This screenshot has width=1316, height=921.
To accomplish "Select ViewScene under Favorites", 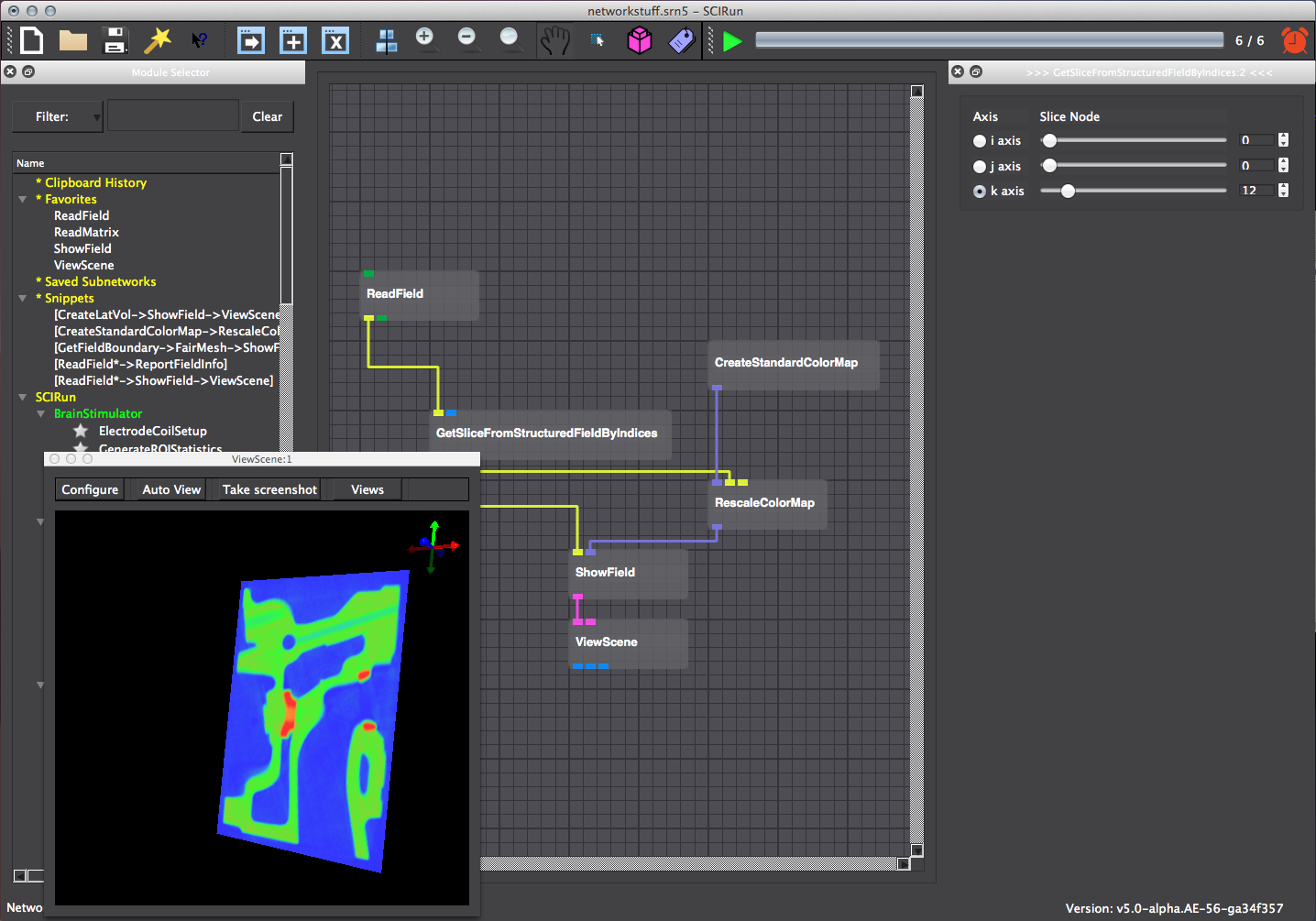I will pos(84,265).
